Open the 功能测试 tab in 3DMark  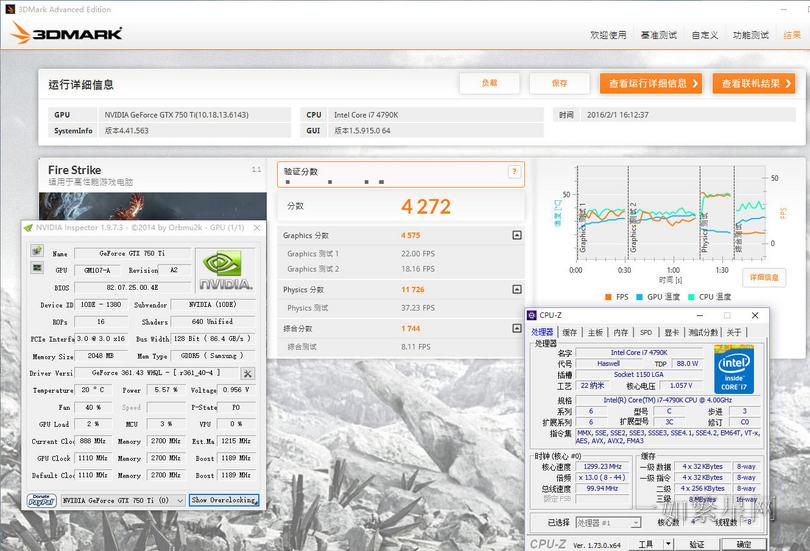(751, 35)
